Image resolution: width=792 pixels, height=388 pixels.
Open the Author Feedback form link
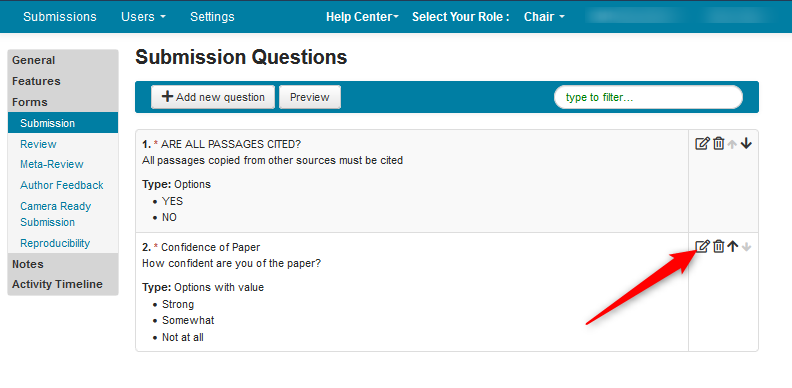click(62, 185)
